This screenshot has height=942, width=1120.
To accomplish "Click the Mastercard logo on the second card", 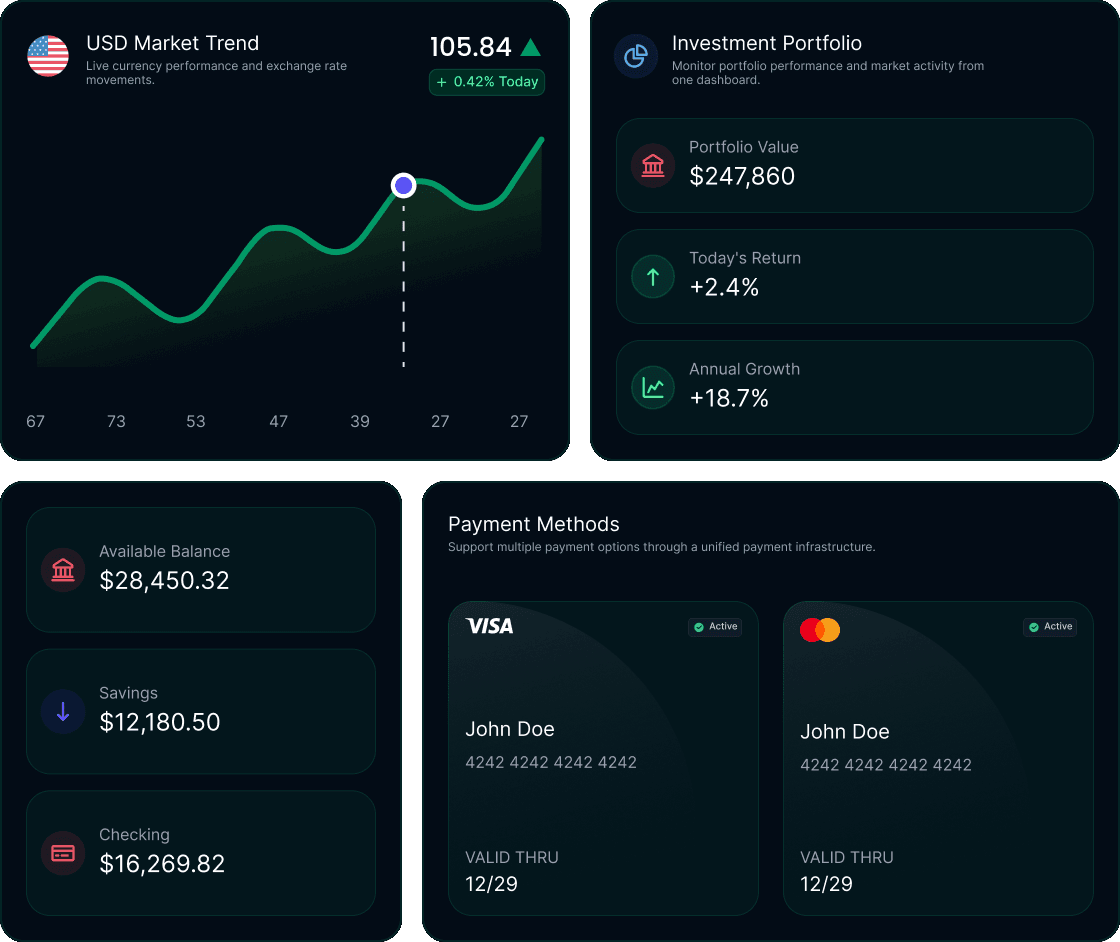I will 820,630.
